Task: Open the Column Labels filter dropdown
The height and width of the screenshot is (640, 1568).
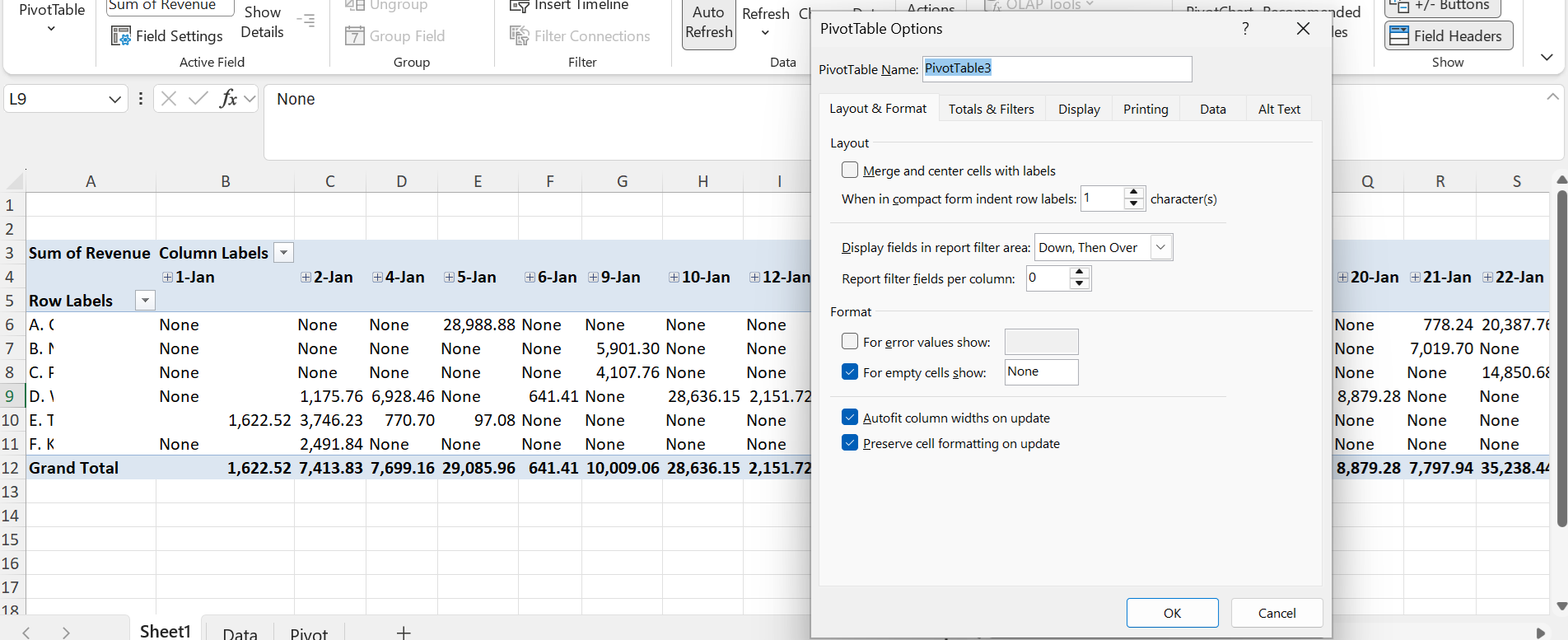Action: coord(283,253)
